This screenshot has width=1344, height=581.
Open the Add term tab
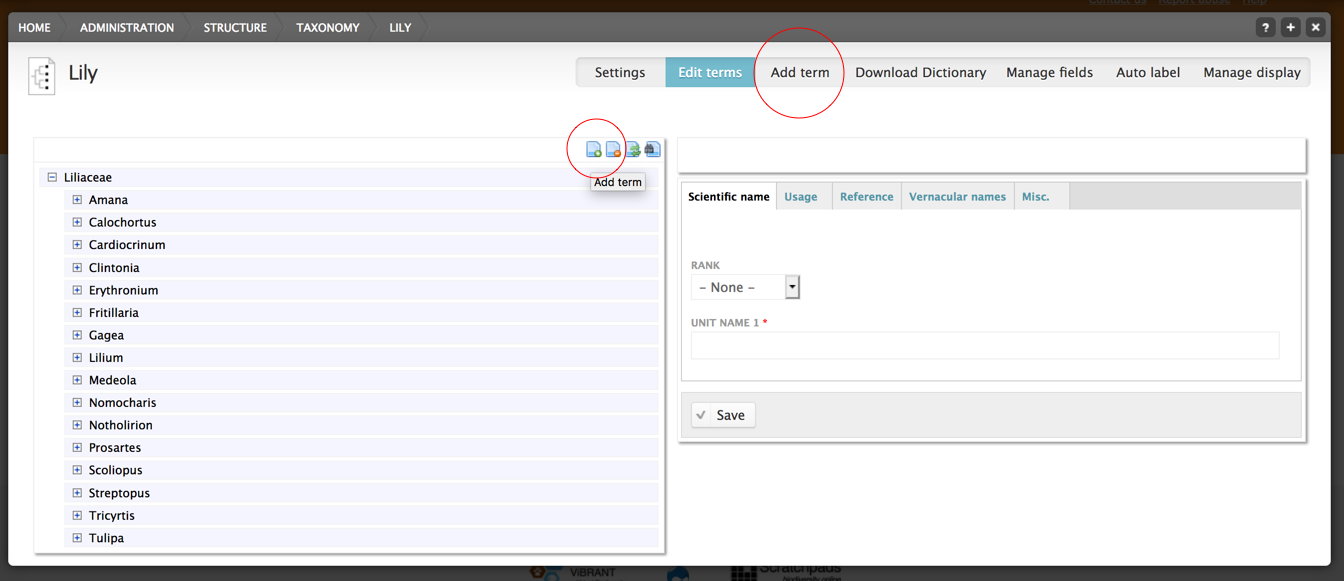(800, 72)
